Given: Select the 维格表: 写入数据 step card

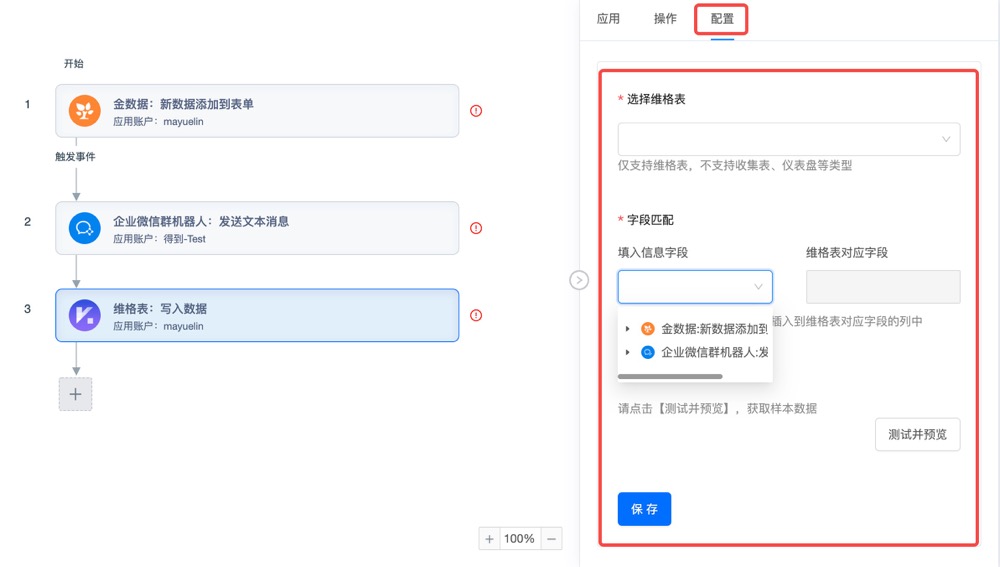Looking at the screenshot, I should pos(257,315).
